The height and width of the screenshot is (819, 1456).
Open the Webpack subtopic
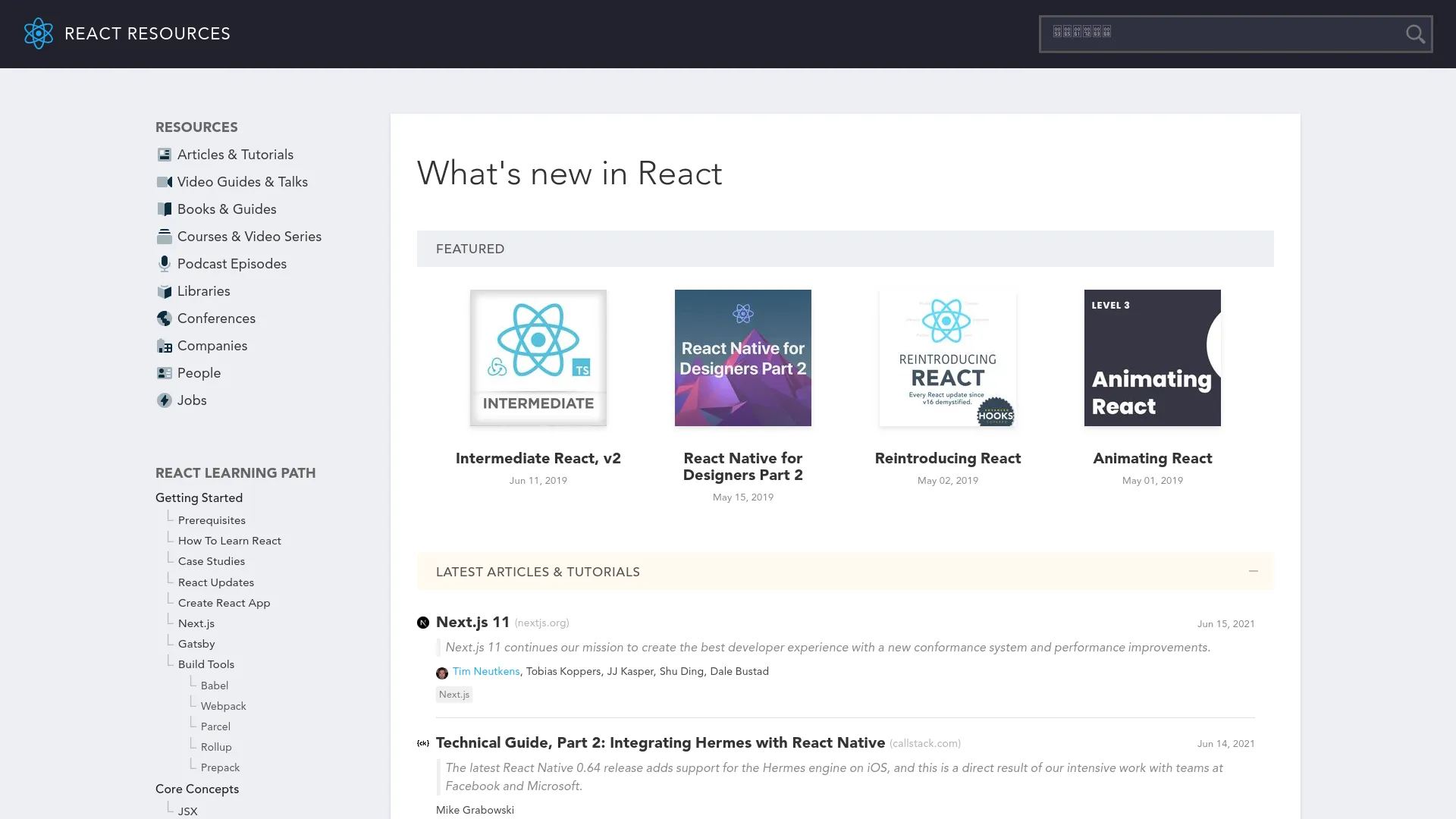224,707
